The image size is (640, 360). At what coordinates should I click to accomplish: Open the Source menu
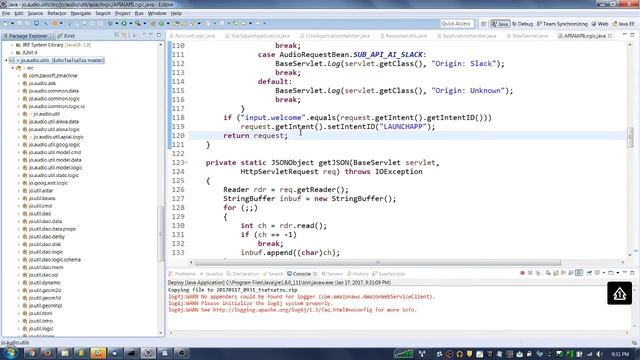35,13
